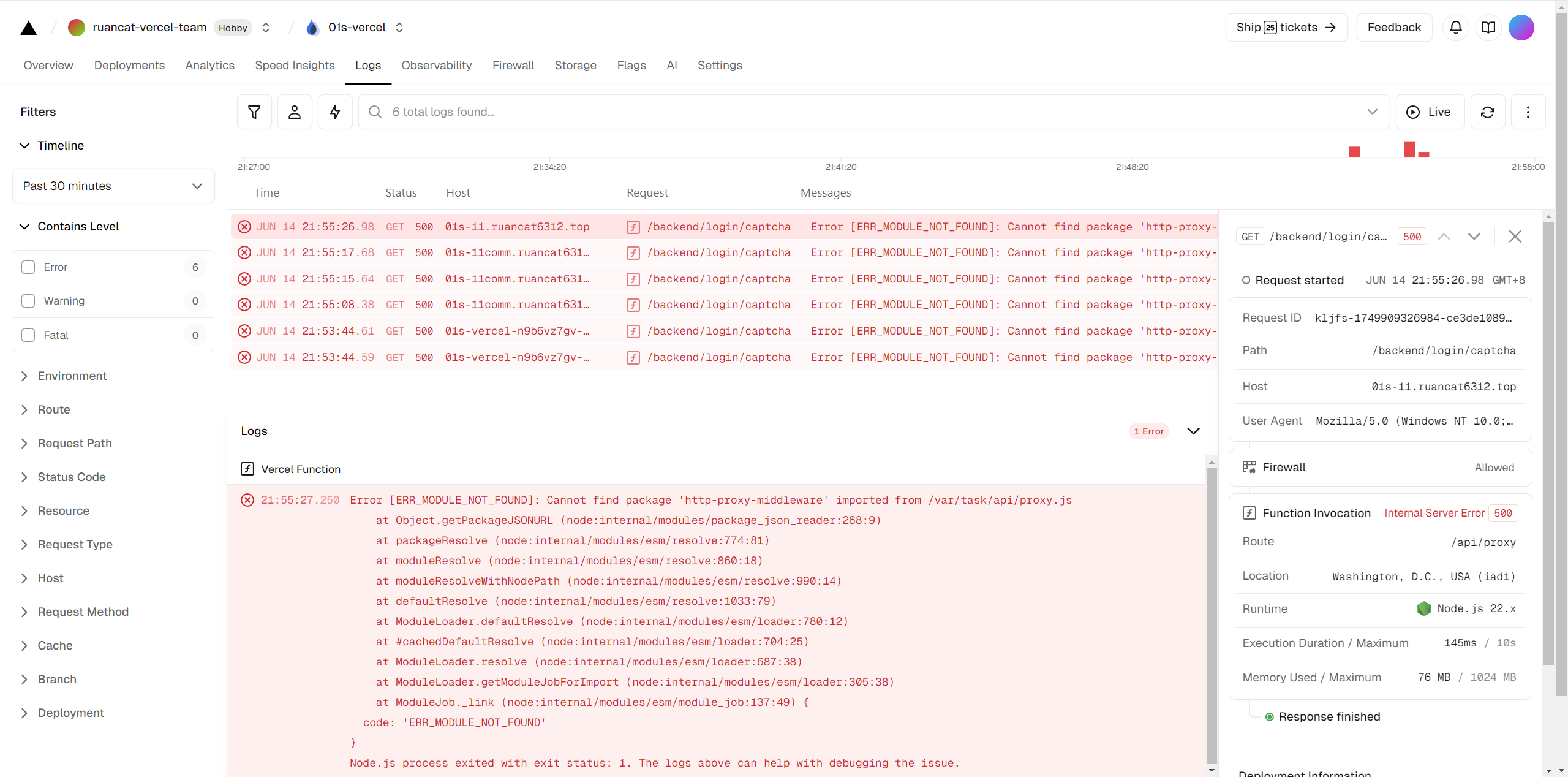Check the Warning level checkbox

(x=28, y=301)
